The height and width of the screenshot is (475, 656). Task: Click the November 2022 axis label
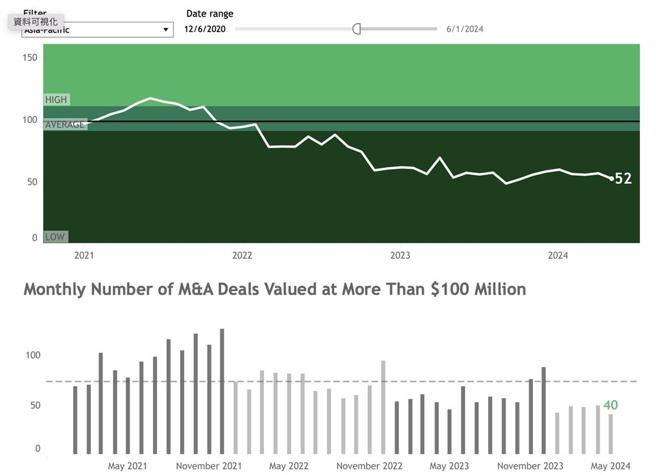pyautogui.click(x=369, y=466)
